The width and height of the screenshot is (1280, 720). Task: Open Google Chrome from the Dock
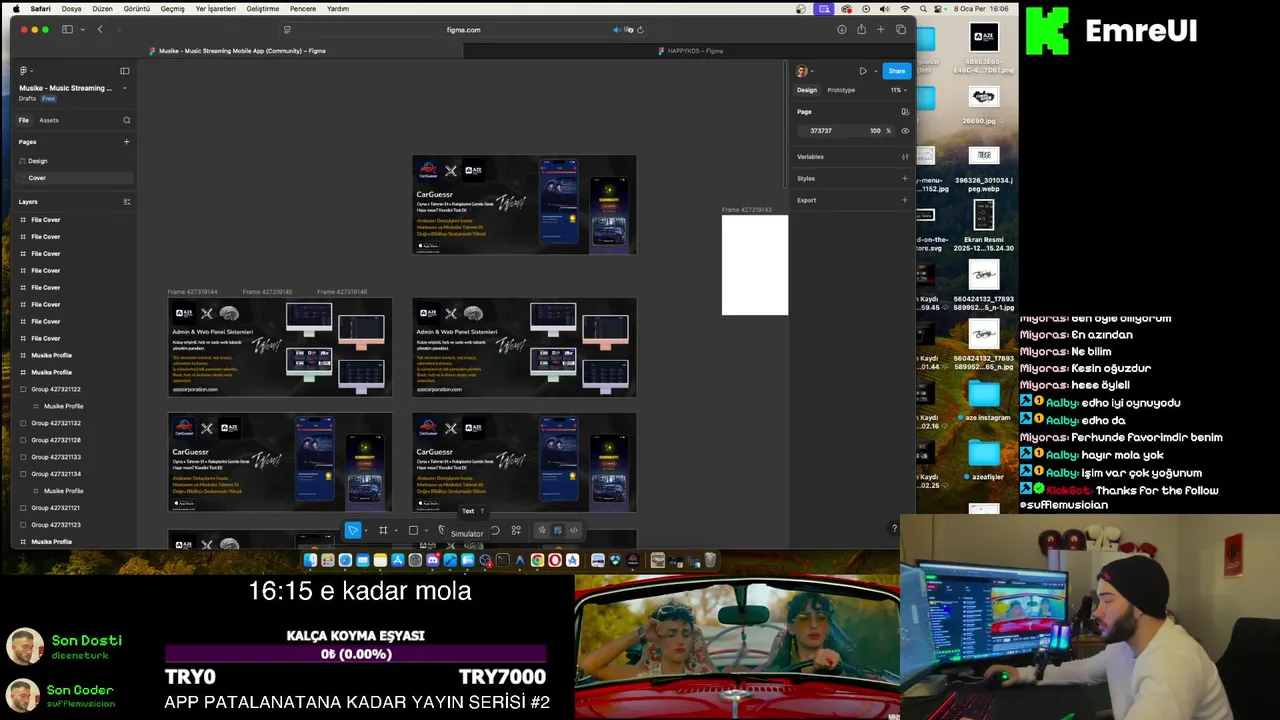[x=537, y=560]
